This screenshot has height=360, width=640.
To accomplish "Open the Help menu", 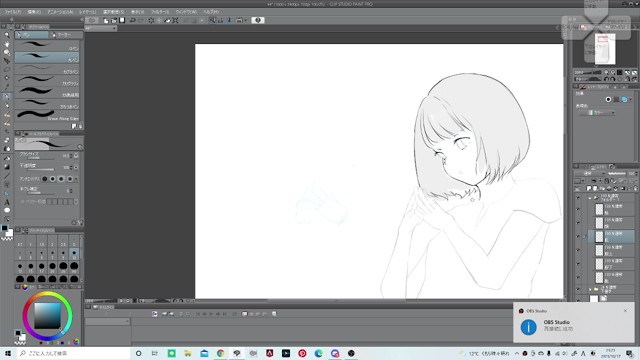I will coord(211,12).
